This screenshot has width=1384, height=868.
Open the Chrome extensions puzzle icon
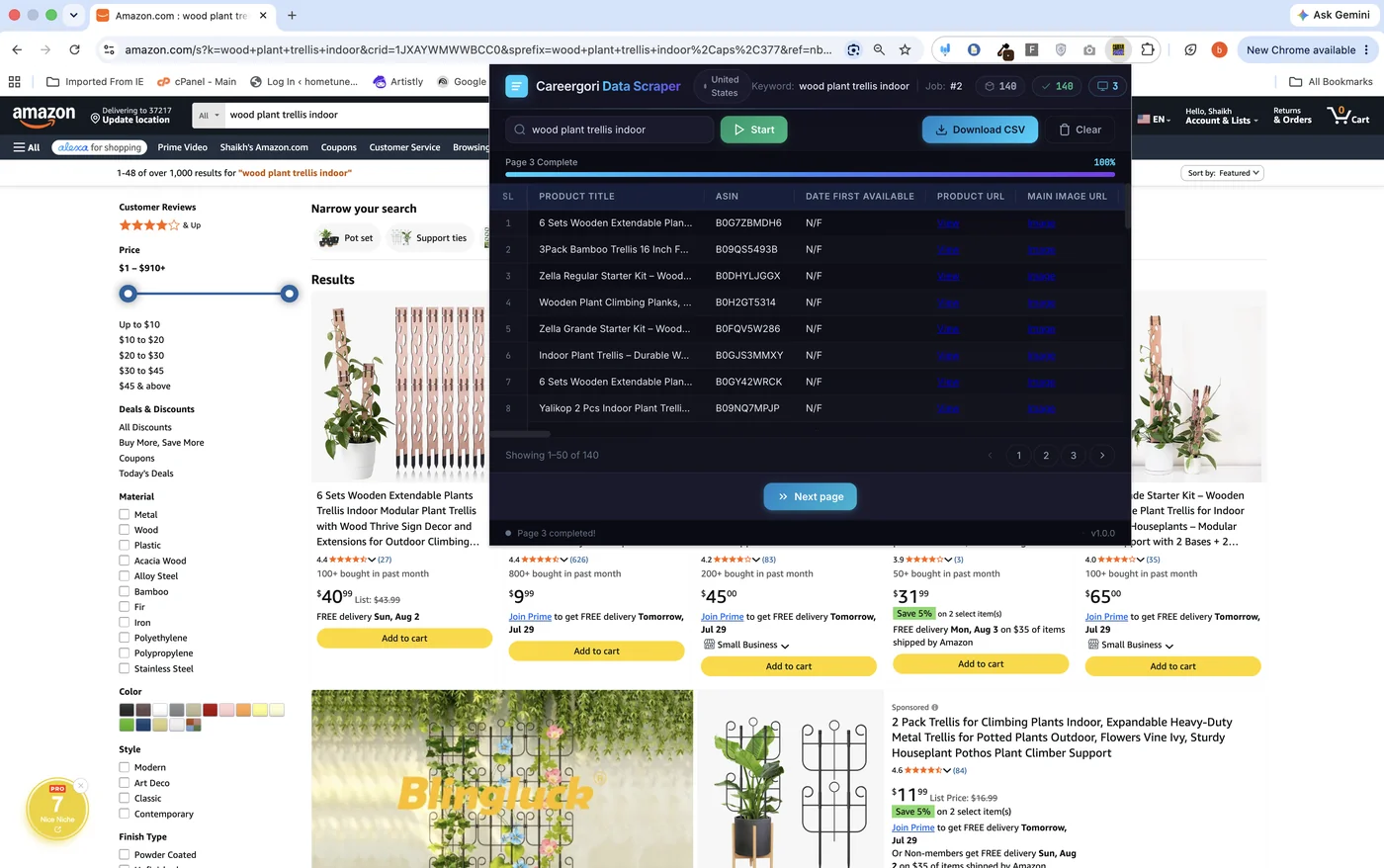click(x=1148, y=49)
